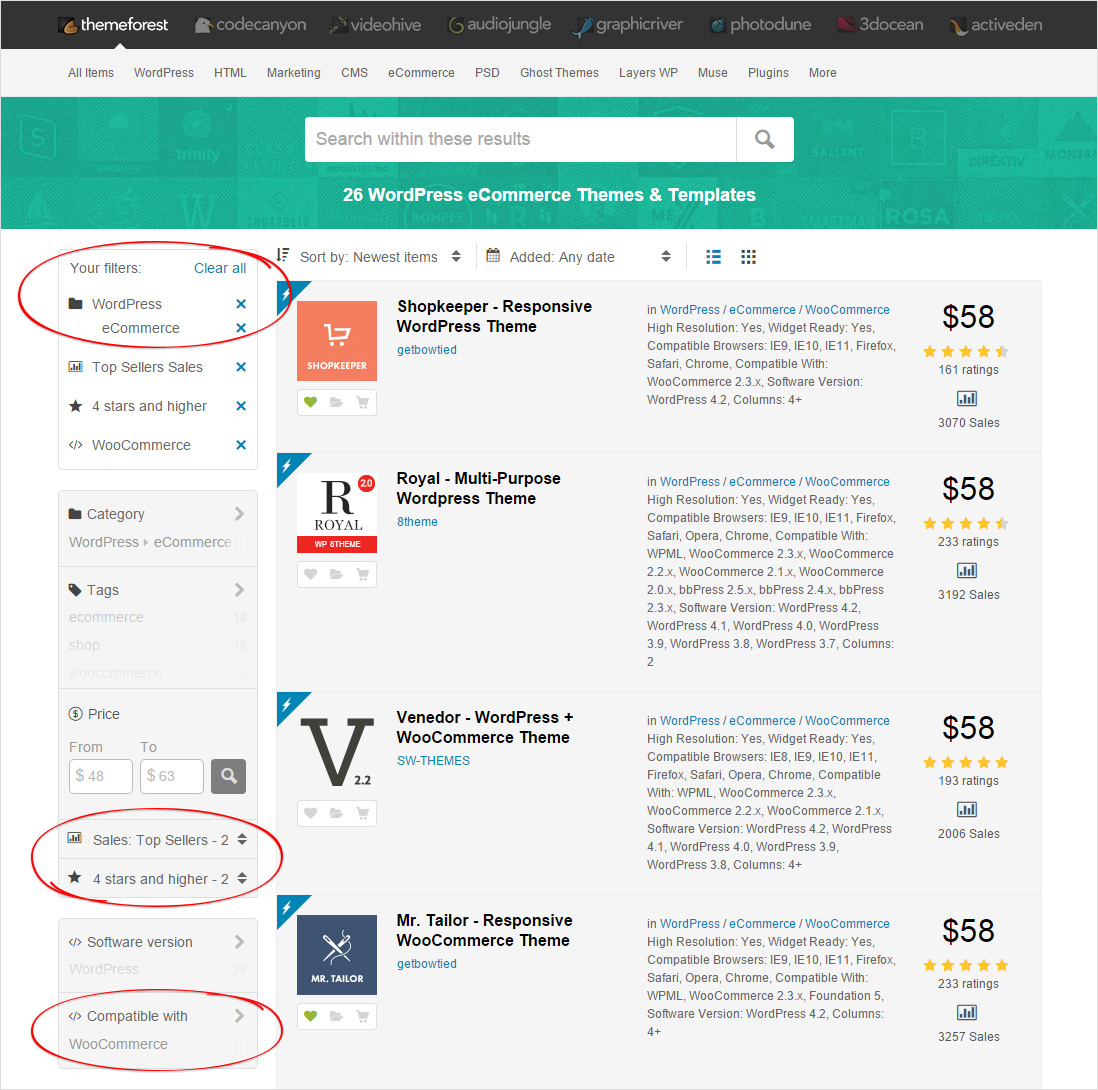Select the ecommerce tag filter

[x=106, y=617]
